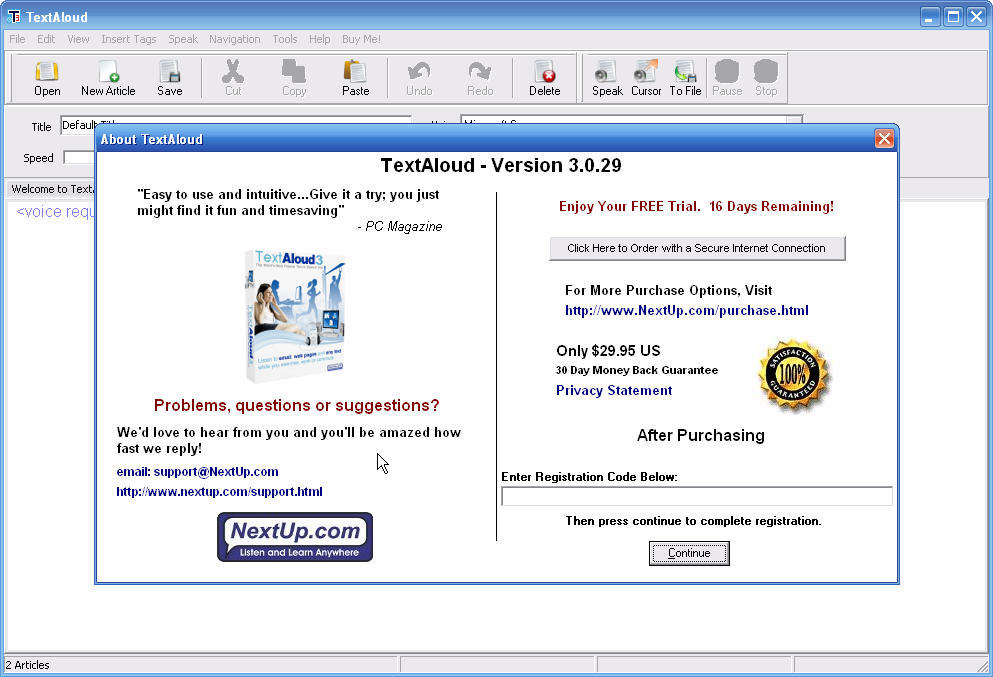The height and width of the screenshot is (677, 993).
Task: Click the 'After Purchasing' heading
Action: [700, 436]
